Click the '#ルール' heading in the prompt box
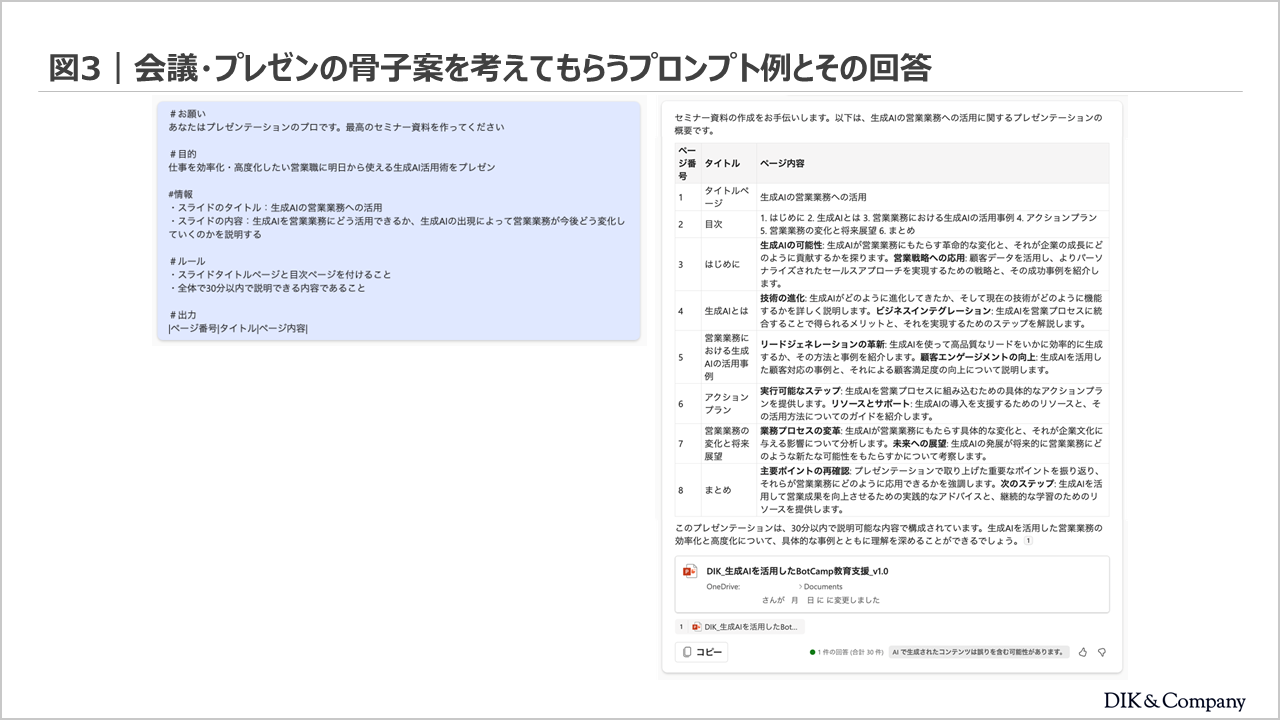The width and height of the screenshot is (1280, 720). pos(187,261)
